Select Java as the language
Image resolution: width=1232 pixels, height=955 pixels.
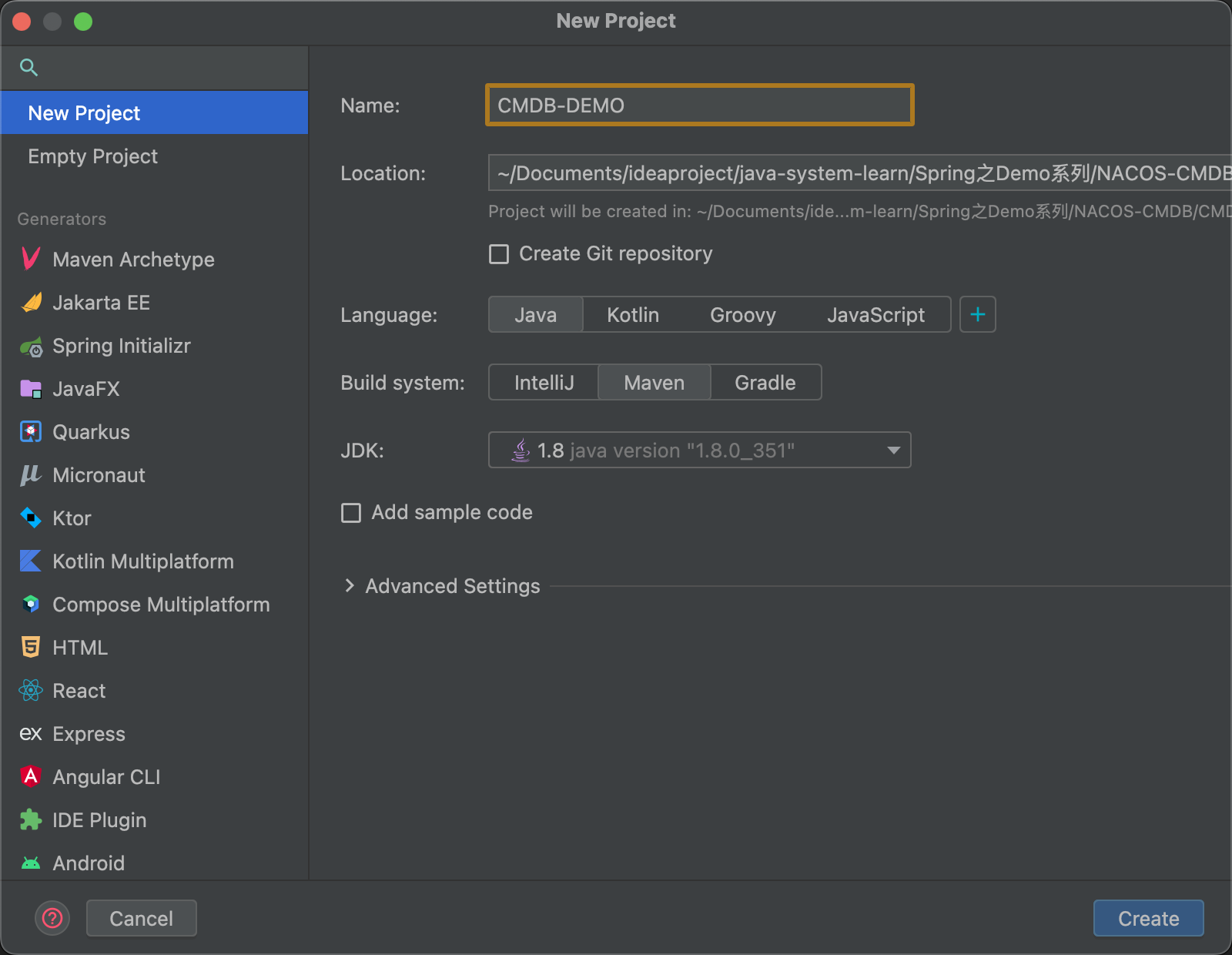coord(536,314)
